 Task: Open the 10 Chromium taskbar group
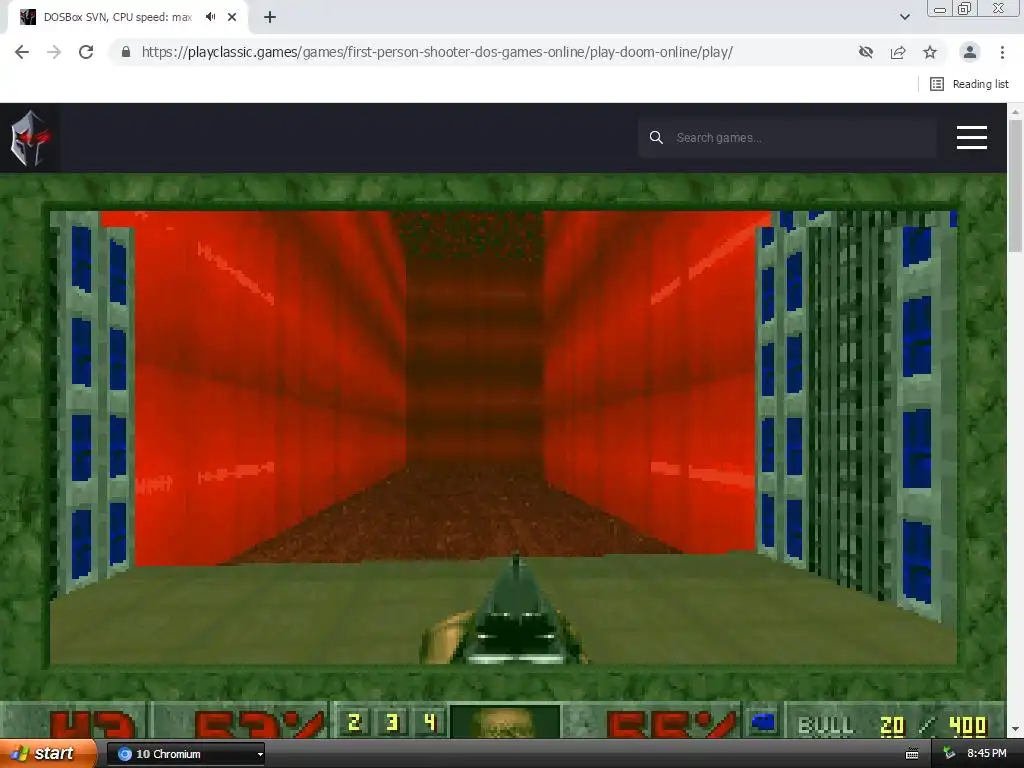click(185, 754)
